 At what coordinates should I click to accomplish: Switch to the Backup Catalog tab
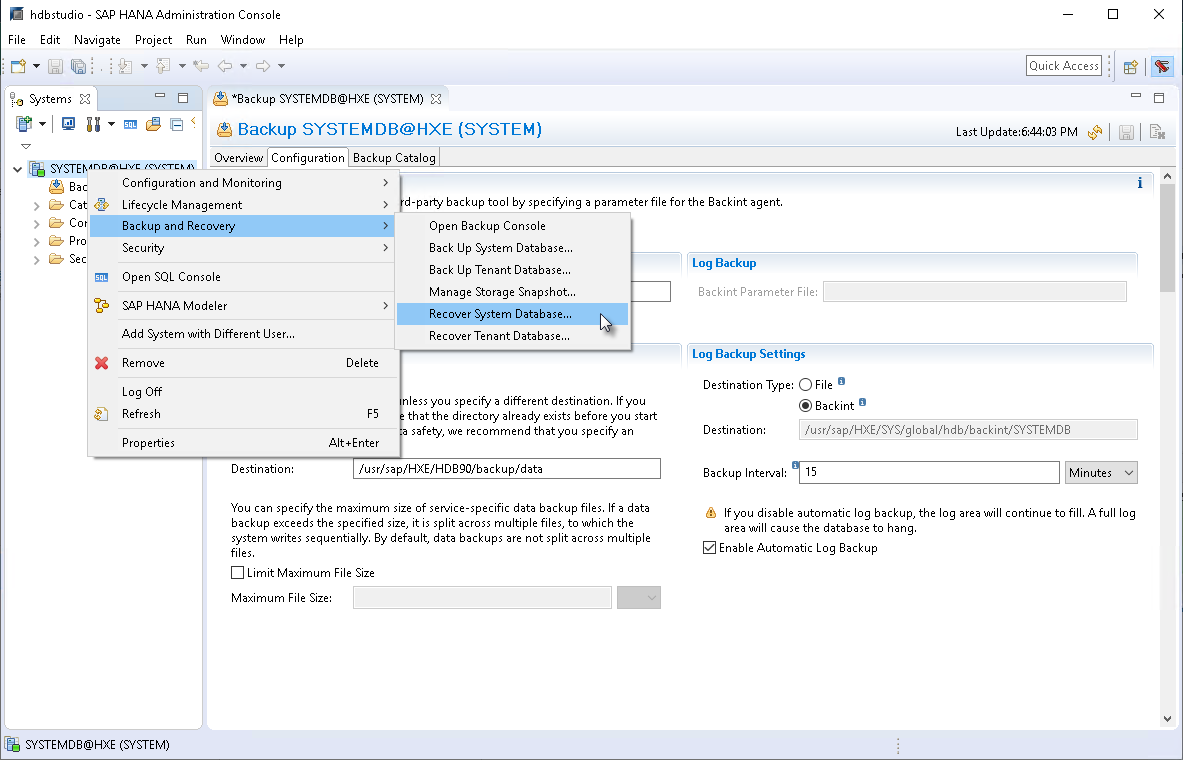(393, 157)
